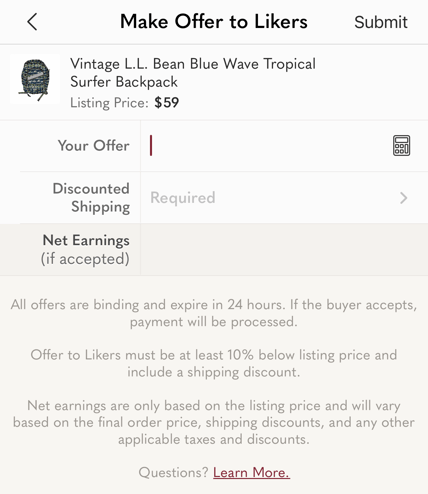Image resolution: width=428 pixels, height=494 pixels.
Task: Tap the back arrow icon
Action: point(32,22)
